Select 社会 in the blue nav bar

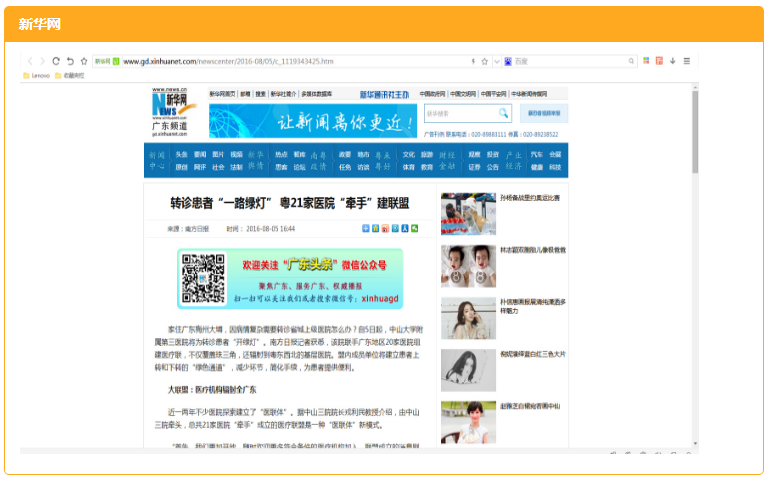pyautogui.click(x=218, y=167)
